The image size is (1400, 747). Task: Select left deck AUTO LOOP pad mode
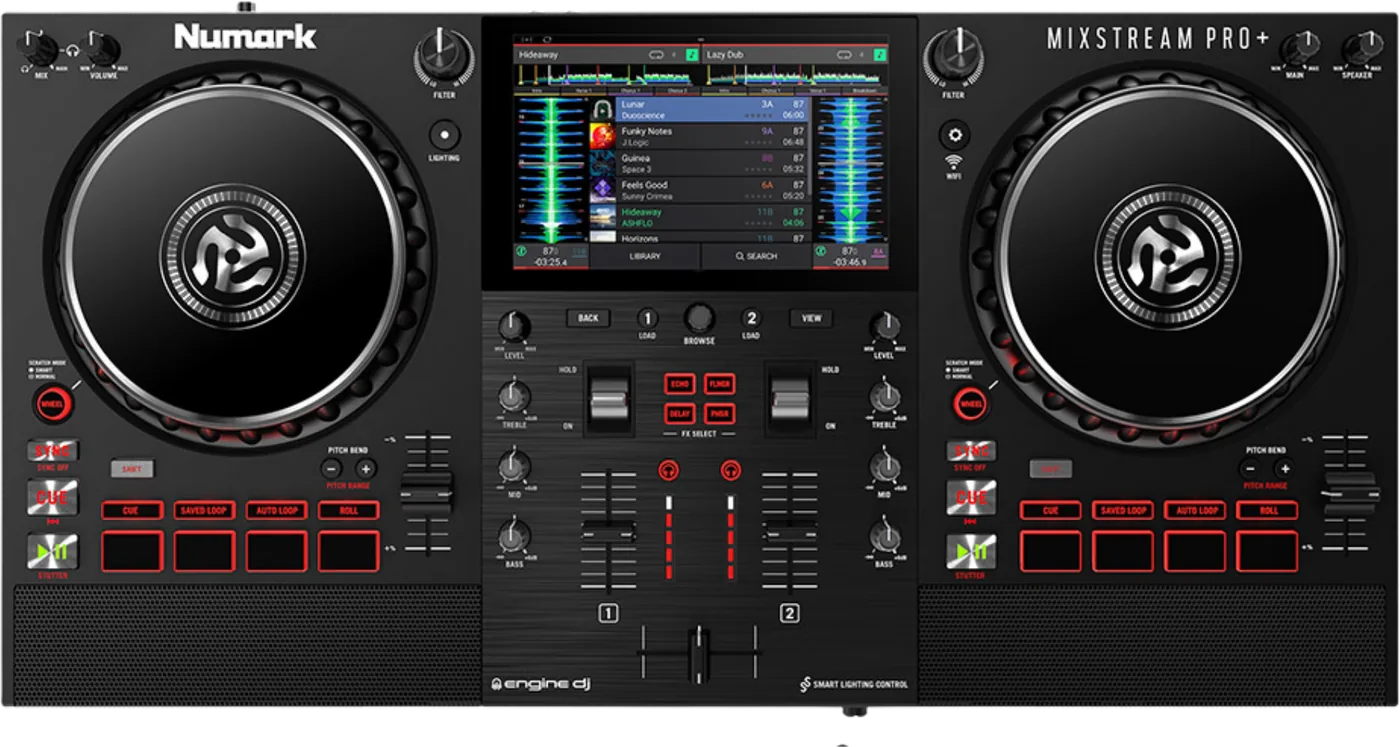pyautogui.click(x=276, y=511)
